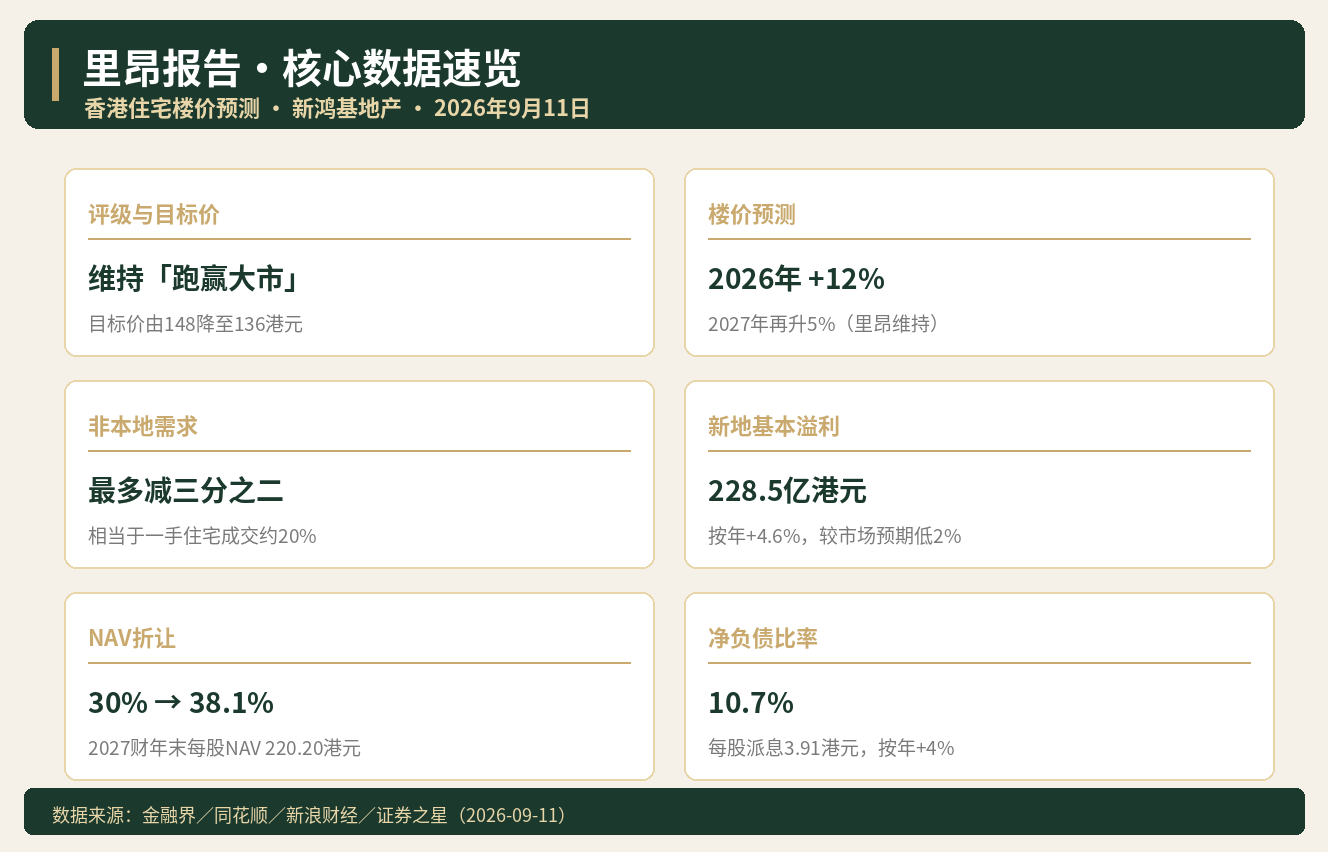The height and width of the screenshot is (852, 1328).
Task: Select the text 维持「跑赢大市」
Action: click(x=195, y=279)
